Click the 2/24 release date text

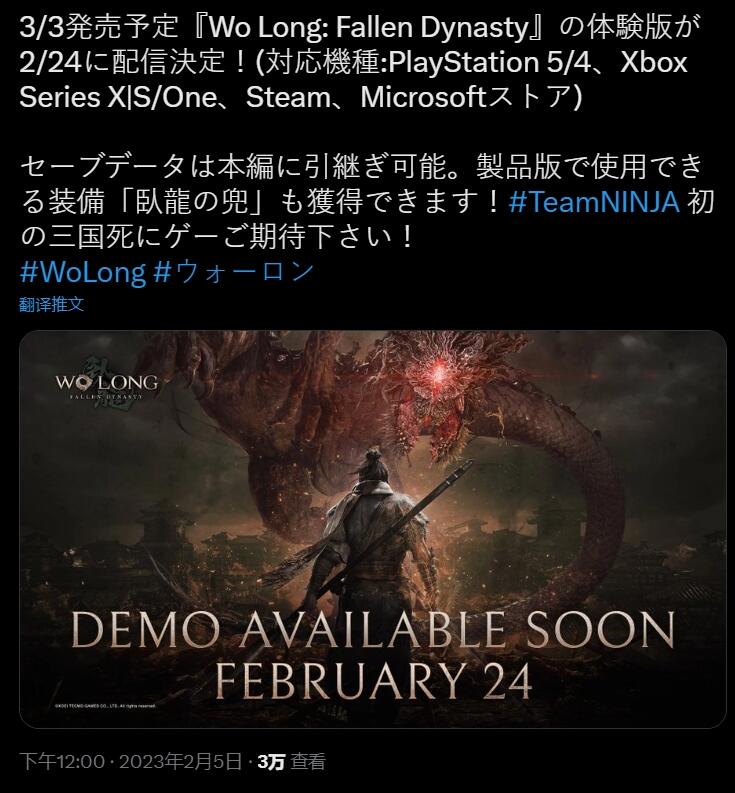point(51,62)
